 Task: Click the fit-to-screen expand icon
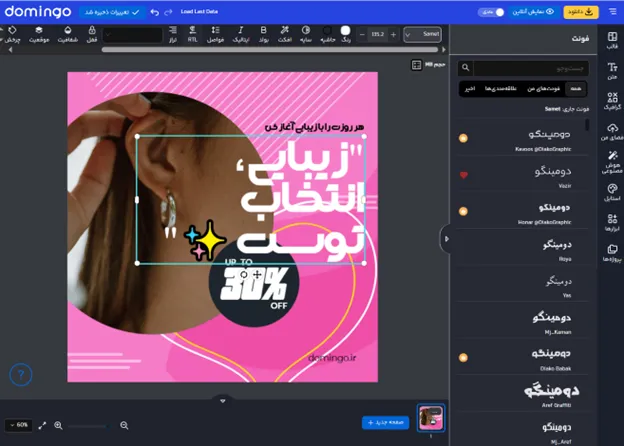42,425
